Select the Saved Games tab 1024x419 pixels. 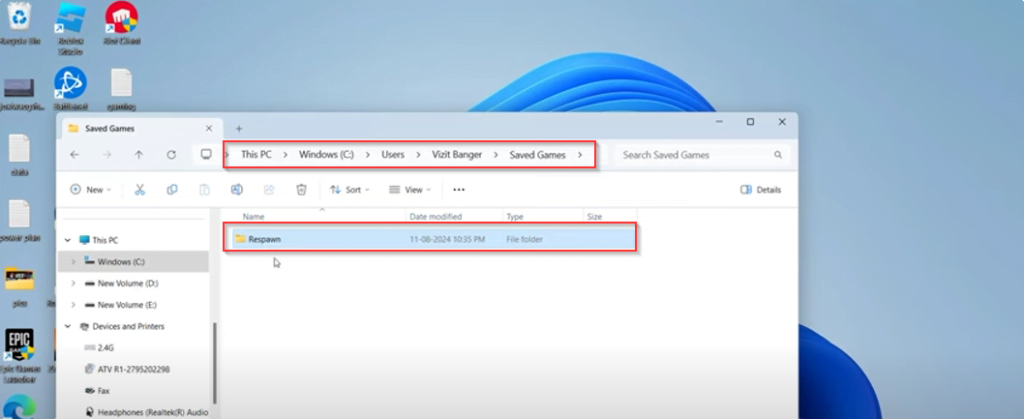point(140,129)
